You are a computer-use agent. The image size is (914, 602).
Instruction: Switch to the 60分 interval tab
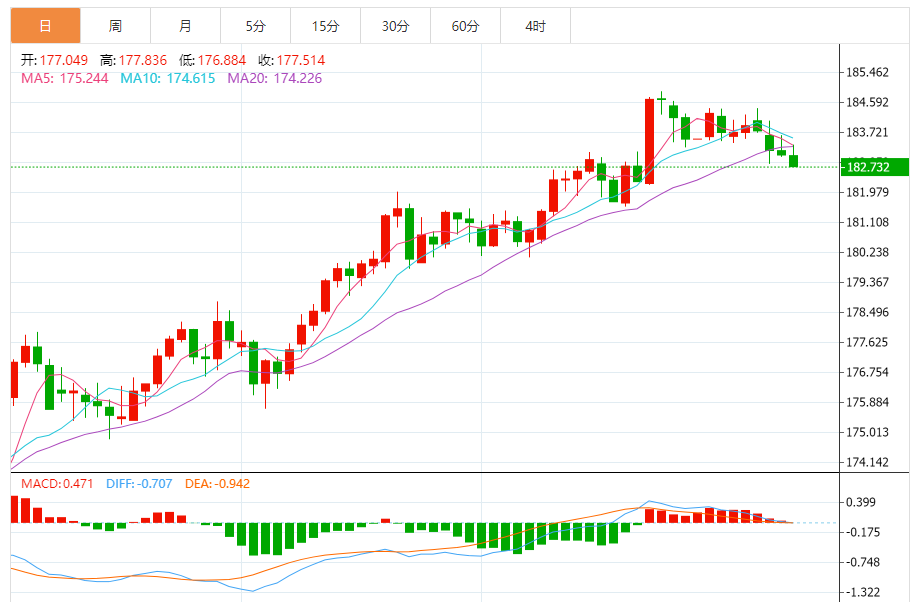pos(465,26)
